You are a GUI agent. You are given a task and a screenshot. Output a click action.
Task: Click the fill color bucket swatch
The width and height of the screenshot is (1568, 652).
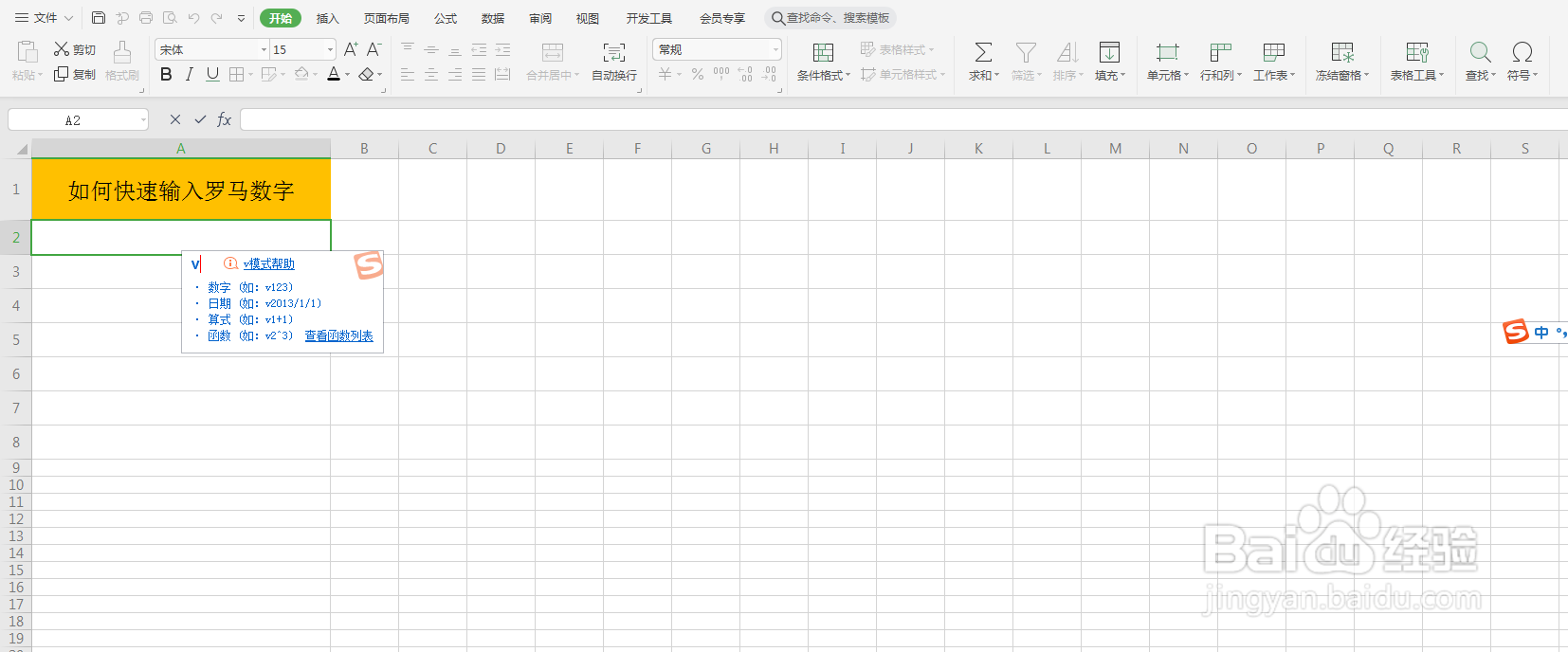click(301, 74)
